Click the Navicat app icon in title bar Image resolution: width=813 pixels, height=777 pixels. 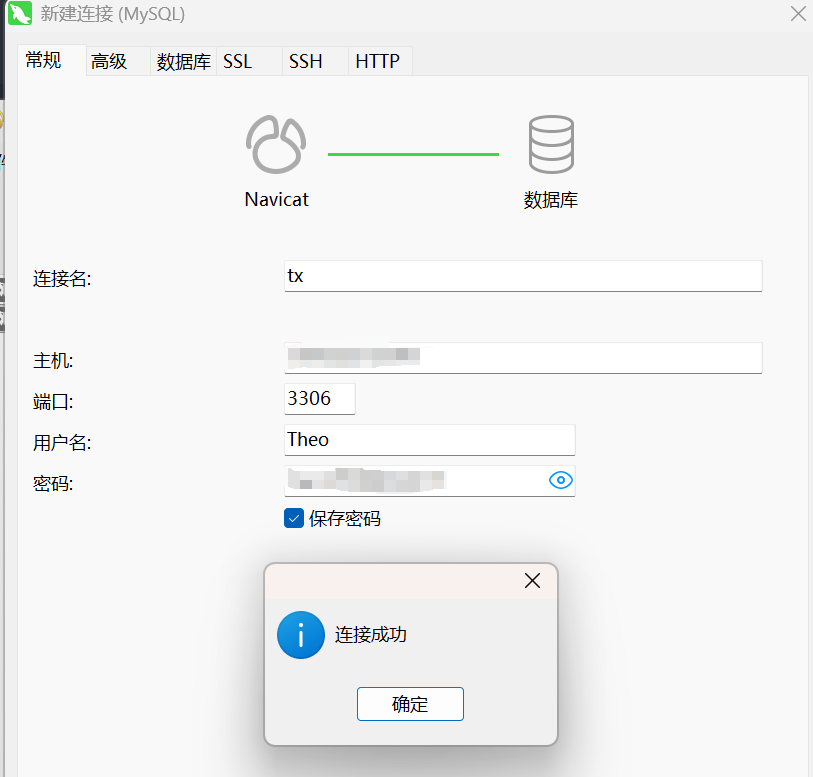20,13
